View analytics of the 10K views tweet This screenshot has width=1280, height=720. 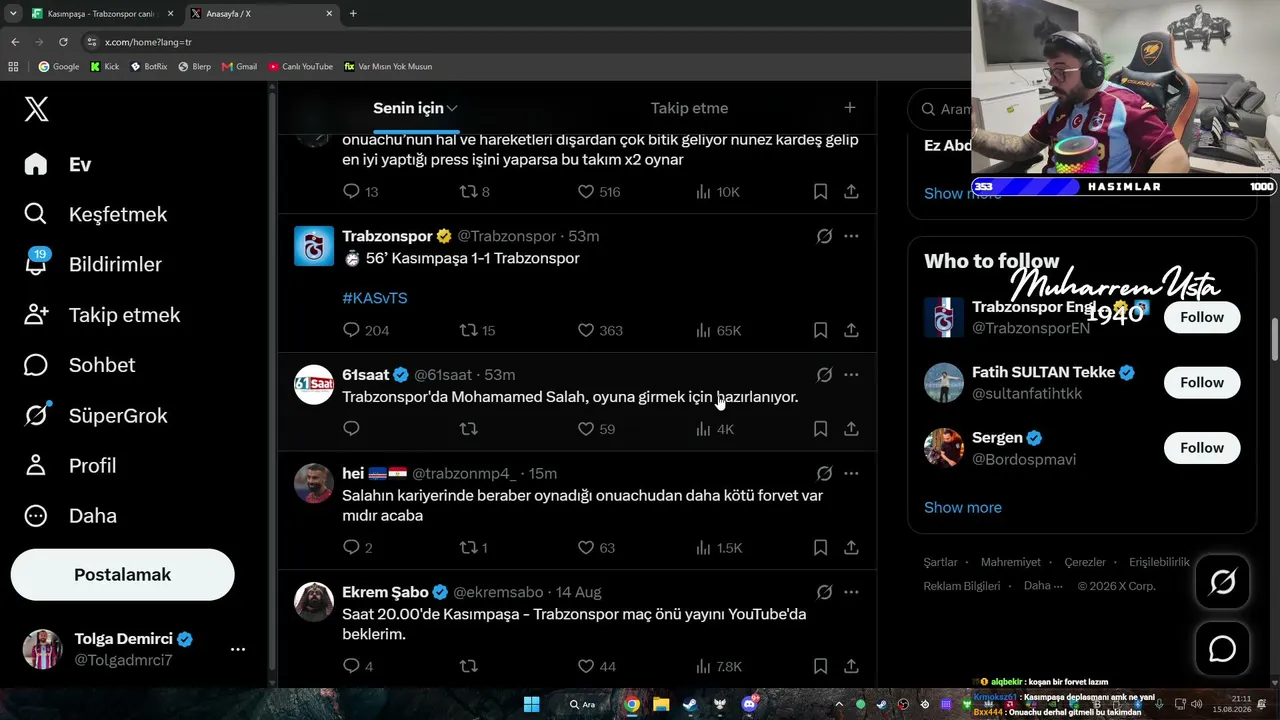717,192
